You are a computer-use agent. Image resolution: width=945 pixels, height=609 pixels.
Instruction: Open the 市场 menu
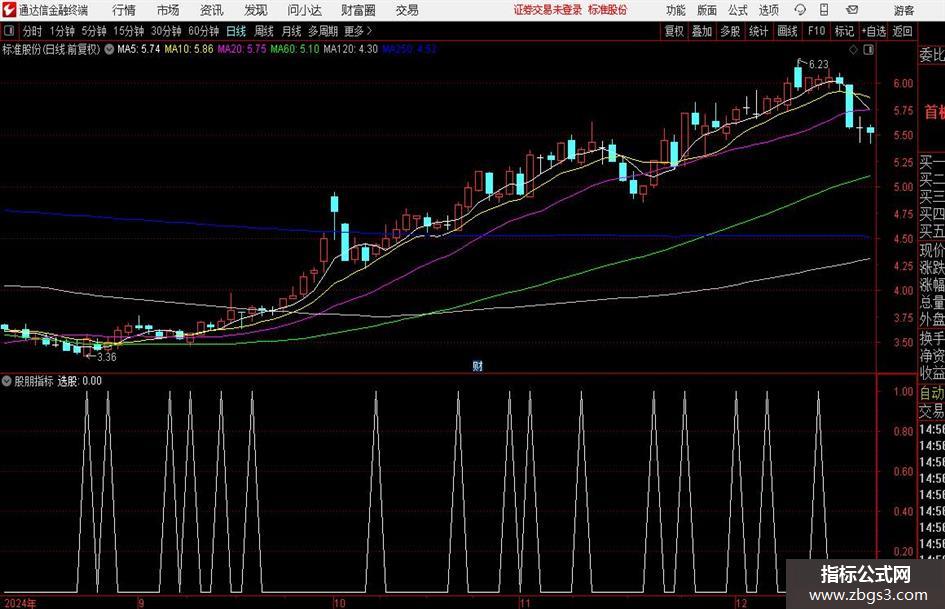click(168, 10)
